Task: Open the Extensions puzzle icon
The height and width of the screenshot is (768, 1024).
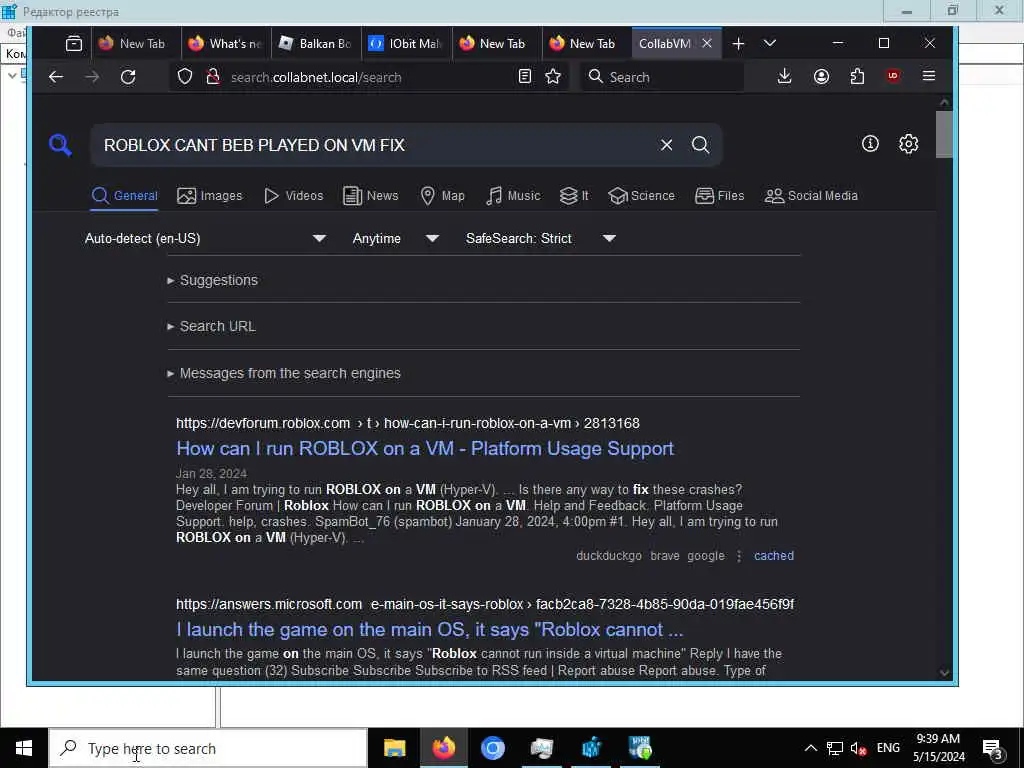Action: click(x=857, y=76)
